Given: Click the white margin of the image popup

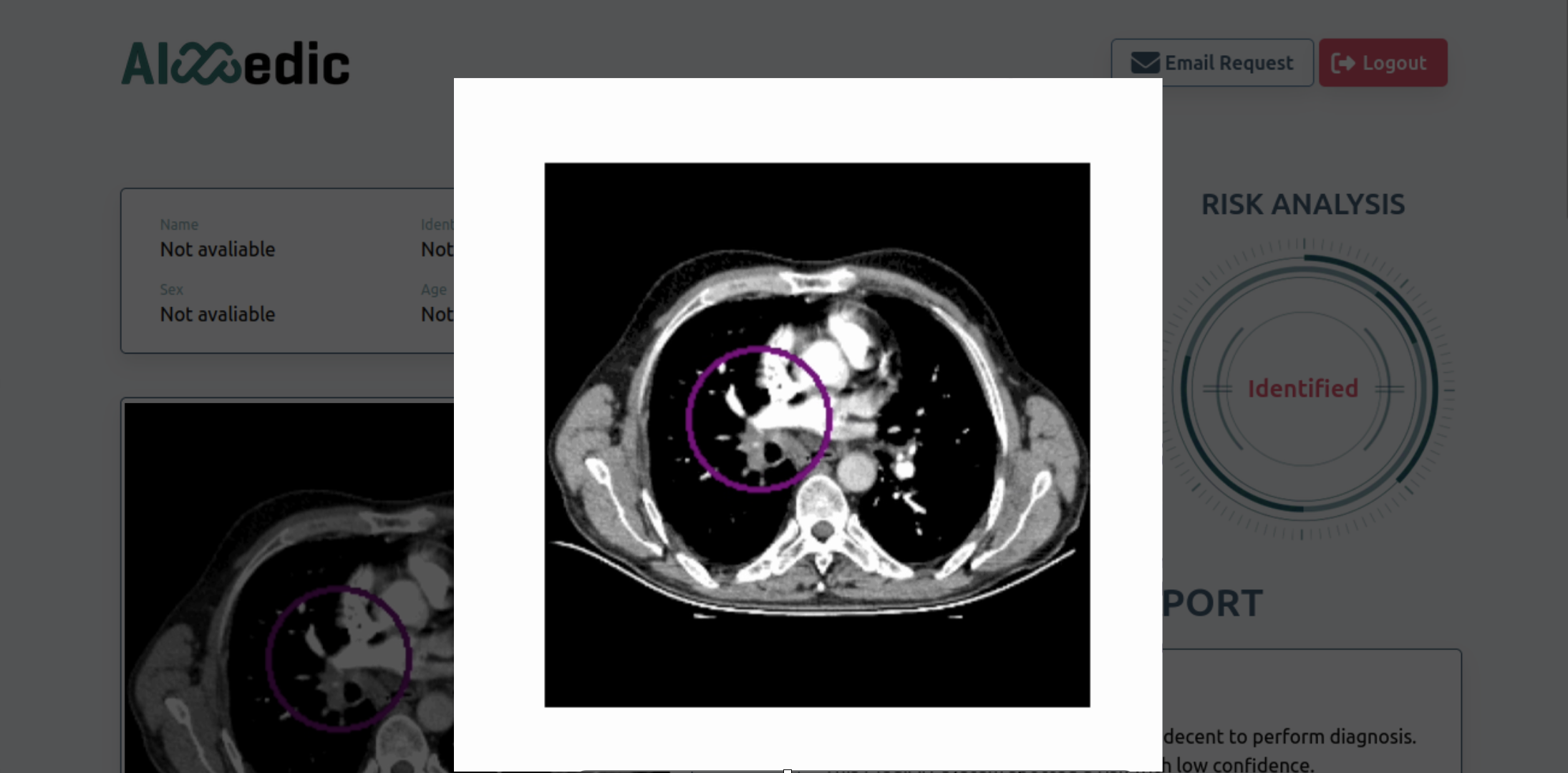Looking at the screenshot, I should [808, 120].
